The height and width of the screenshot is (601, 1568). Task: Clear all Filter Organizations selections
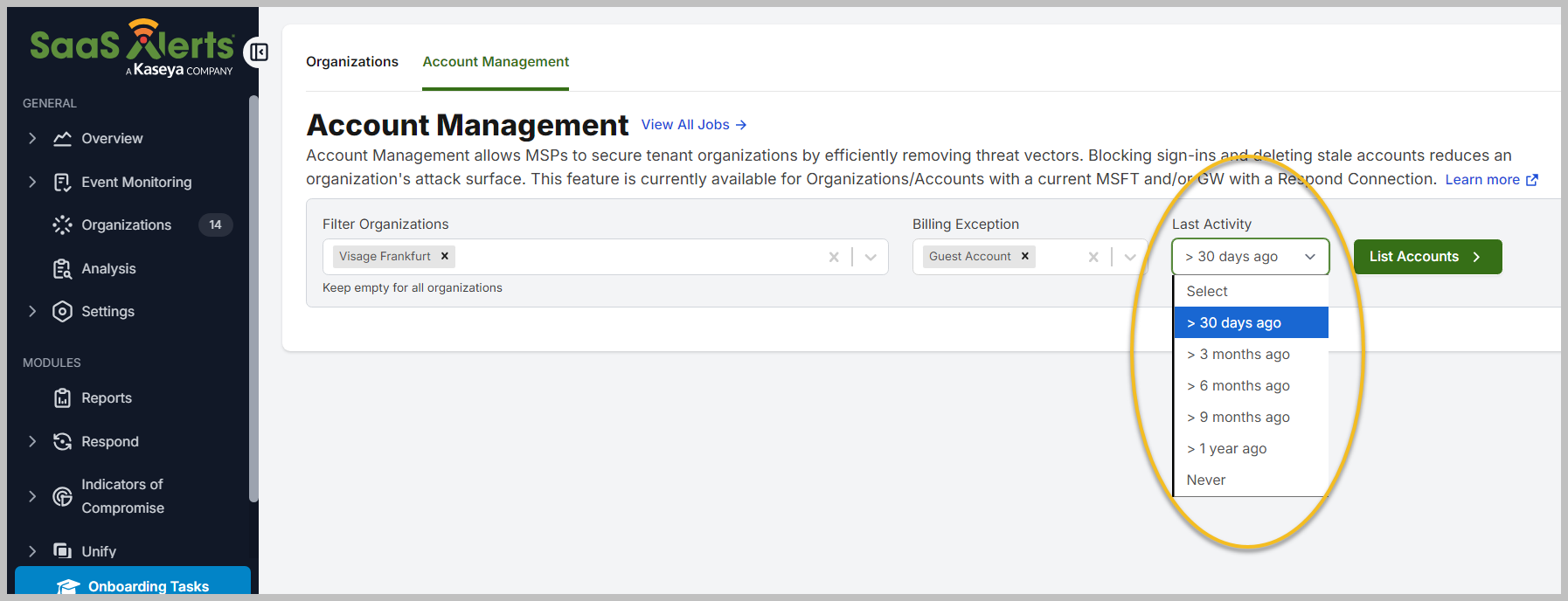834,257
